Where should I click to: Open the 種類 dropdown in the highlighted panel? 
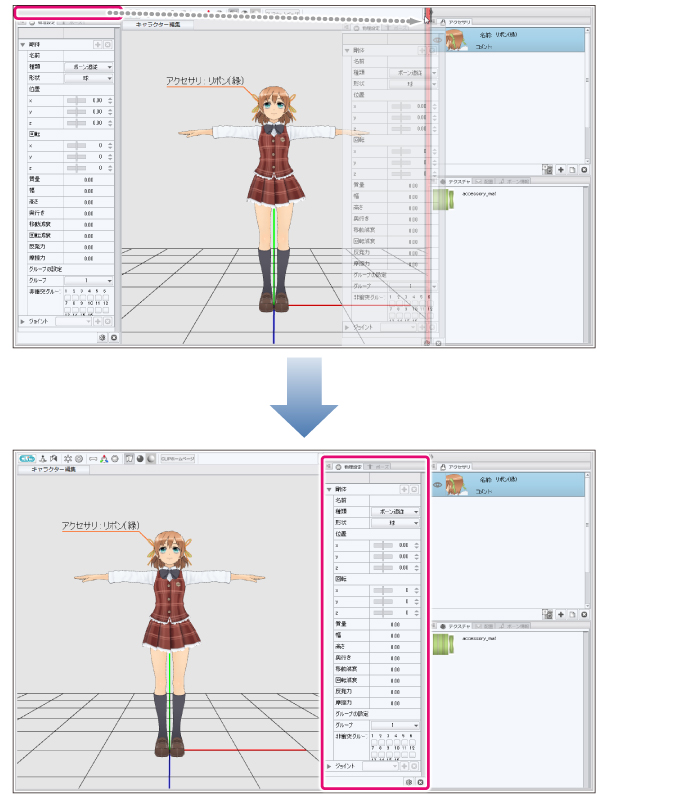[x=395, y=511]
